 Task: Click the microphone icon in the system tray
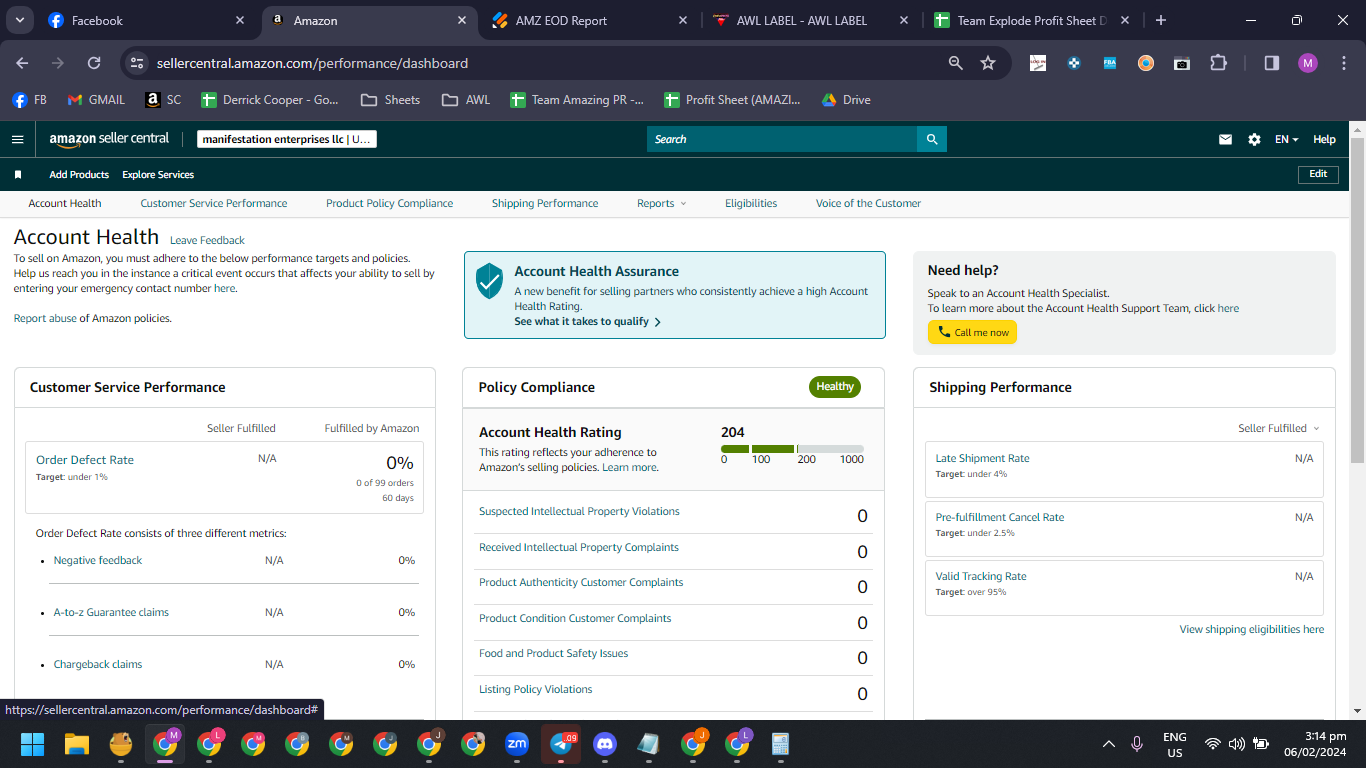click(x=1137, y=744)
